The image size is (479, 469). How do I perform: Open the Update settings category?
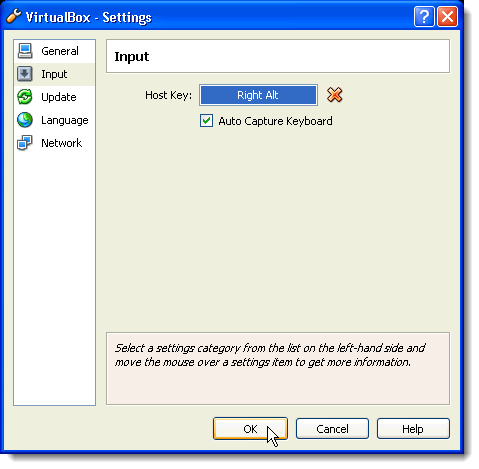coord(55,97)
